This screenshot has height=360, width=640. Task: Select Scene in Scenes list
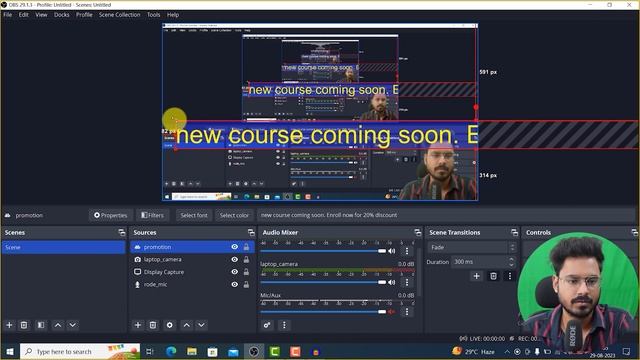[63, 247]
